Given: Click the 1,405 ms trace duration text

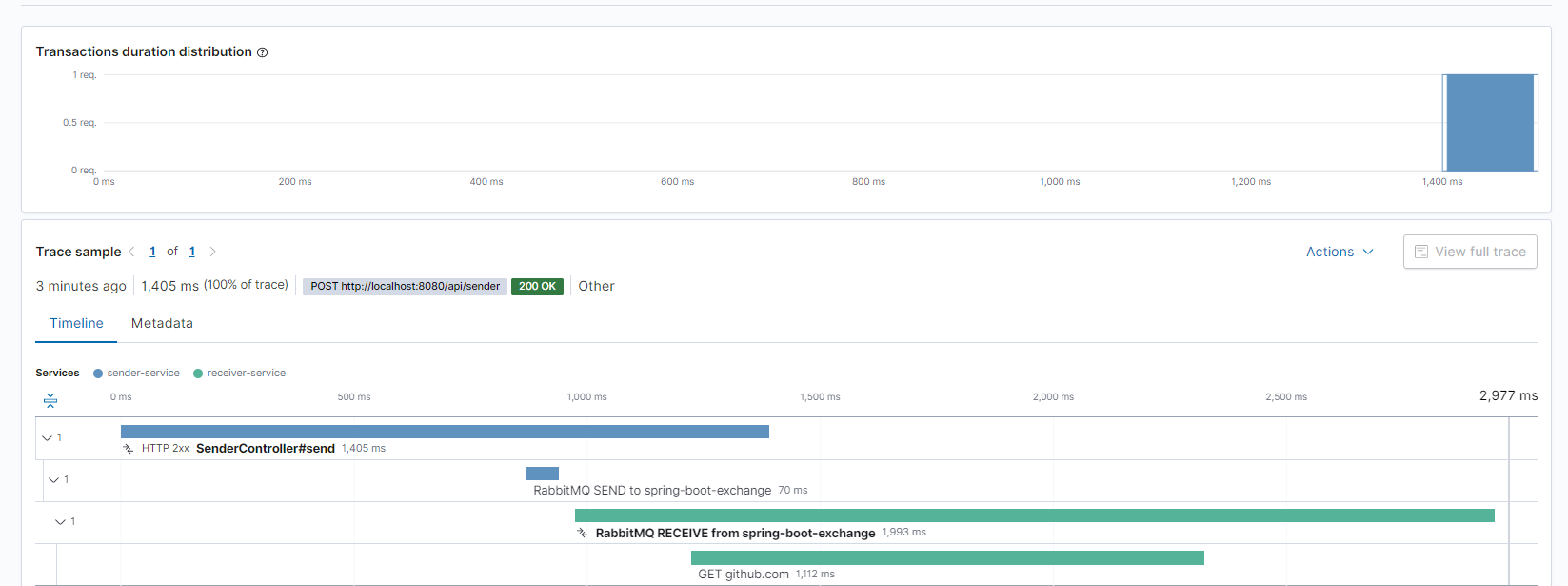Looking at the screenshot, I should pos(170,286).
